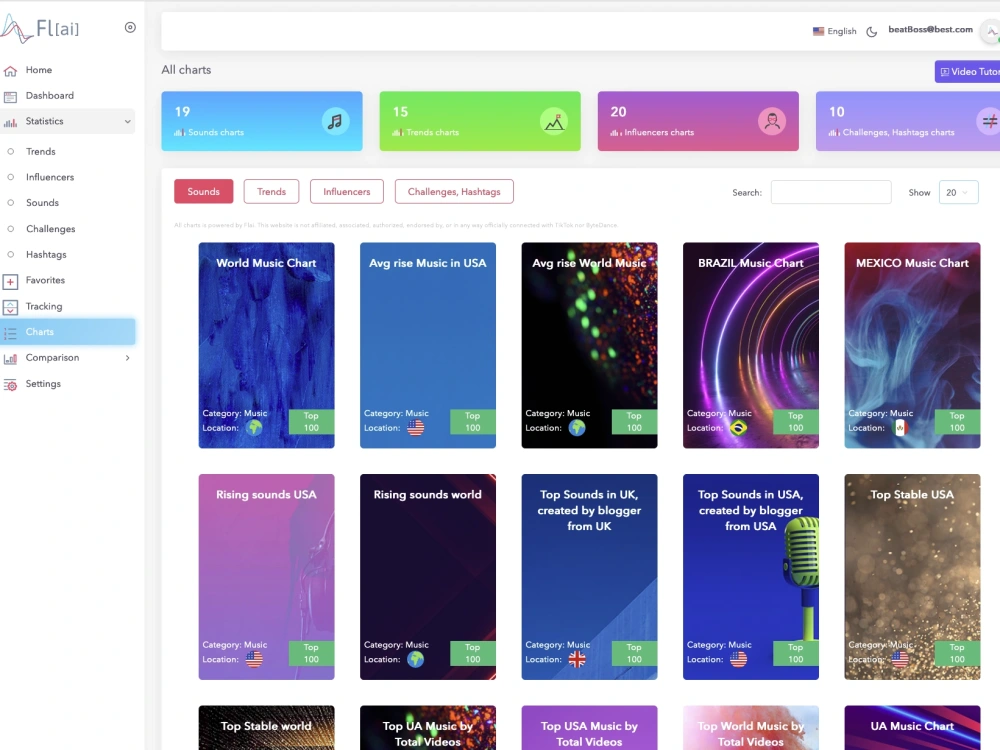Click Top 100 badge on Rising sounds world
This screenshot has height=750, width=1000.
click(x=473, y=653)
